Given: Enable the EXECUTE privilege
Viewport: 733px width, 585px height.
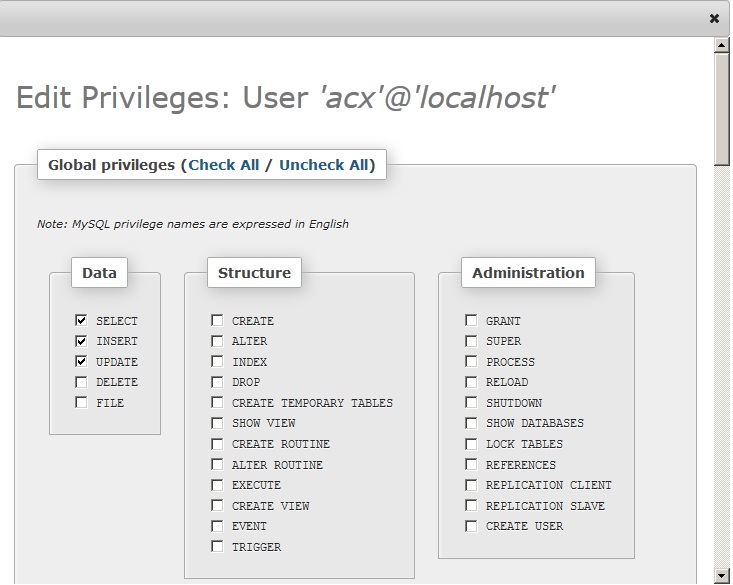Looking at the screenshot, I should [x=217, y=485].
